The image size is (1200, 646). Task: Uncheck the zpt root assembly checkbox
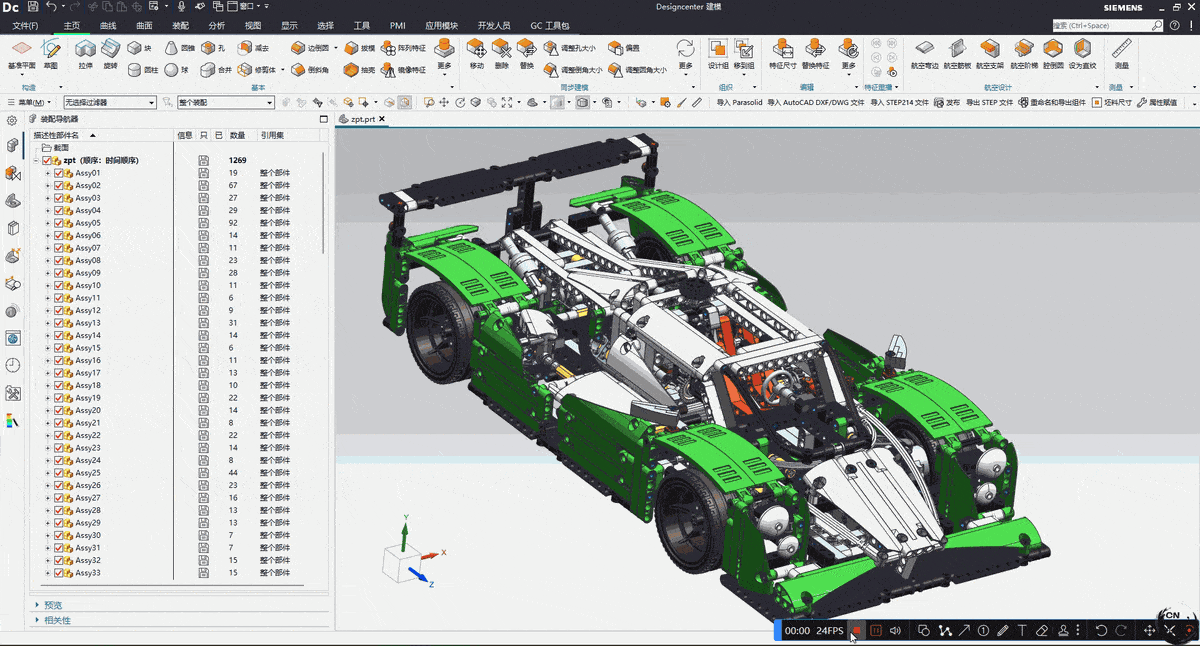point(47,160)
